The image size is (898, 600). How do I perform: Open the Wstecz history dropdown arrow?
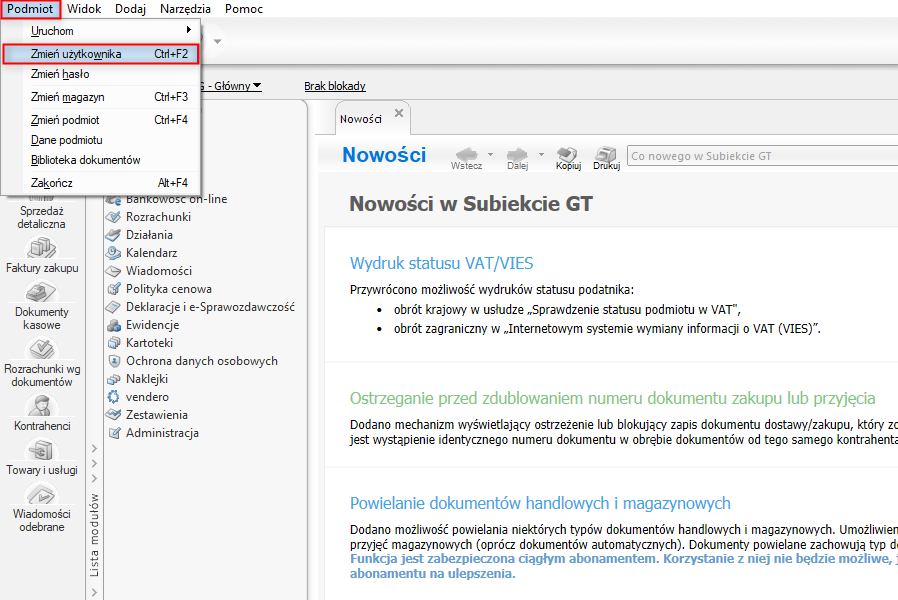click(x=490, y=155)
